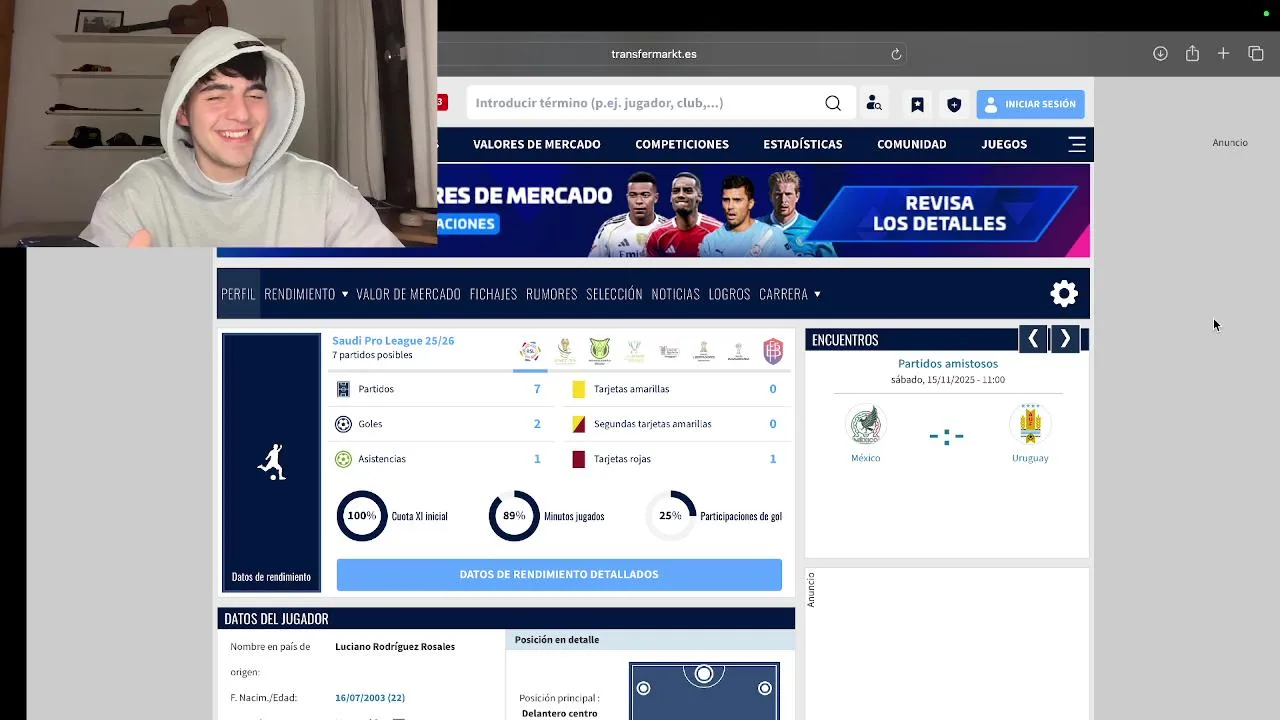
Task: Click the Goles football icon
Action: coord(343,424)
